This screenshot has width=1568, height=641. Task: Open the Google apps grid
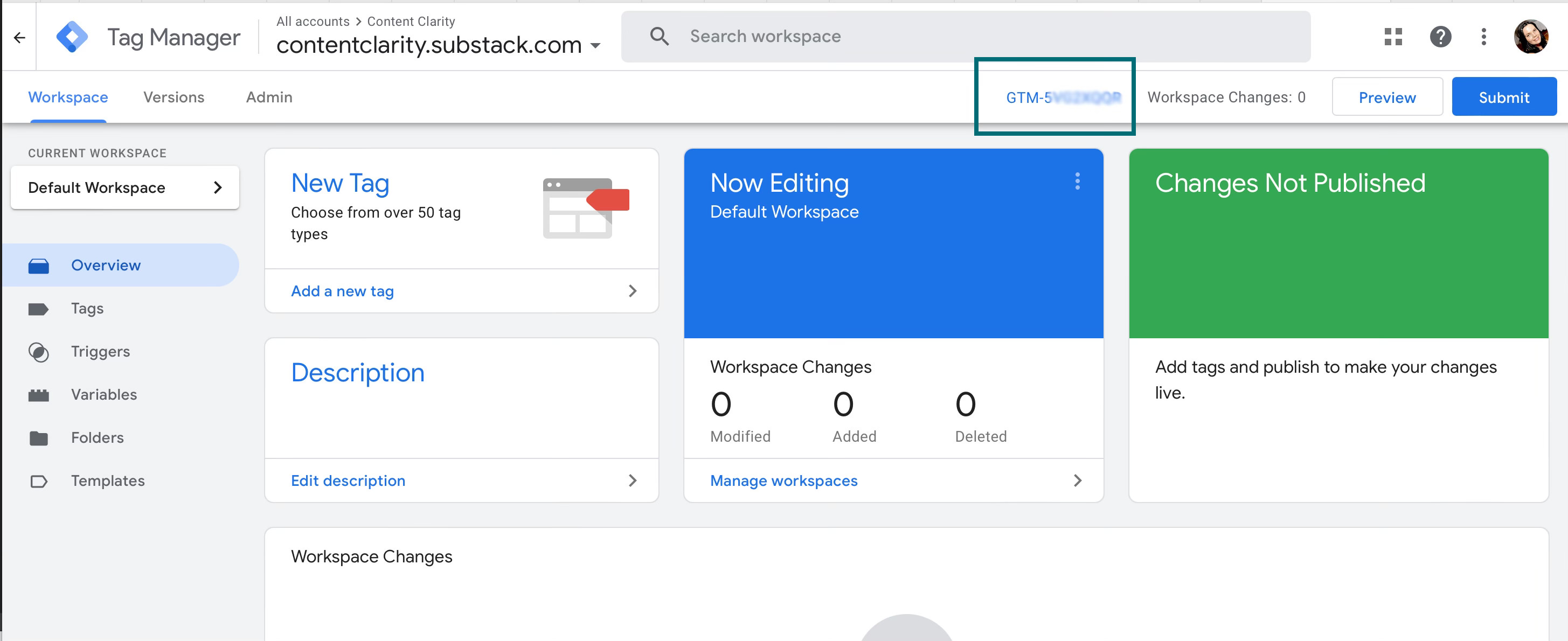point(1393,37)
